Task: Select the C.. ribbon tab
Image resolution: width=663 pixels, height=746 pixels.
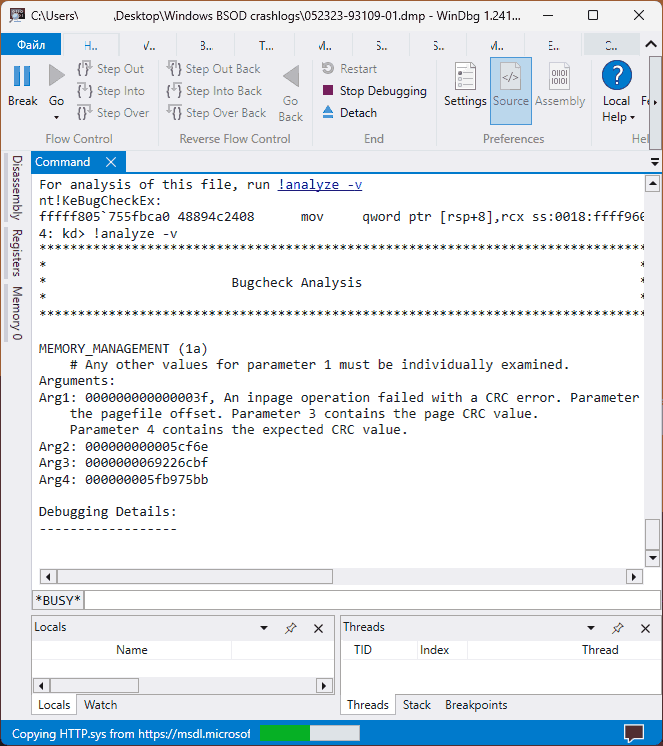Action: pos(611,46)
